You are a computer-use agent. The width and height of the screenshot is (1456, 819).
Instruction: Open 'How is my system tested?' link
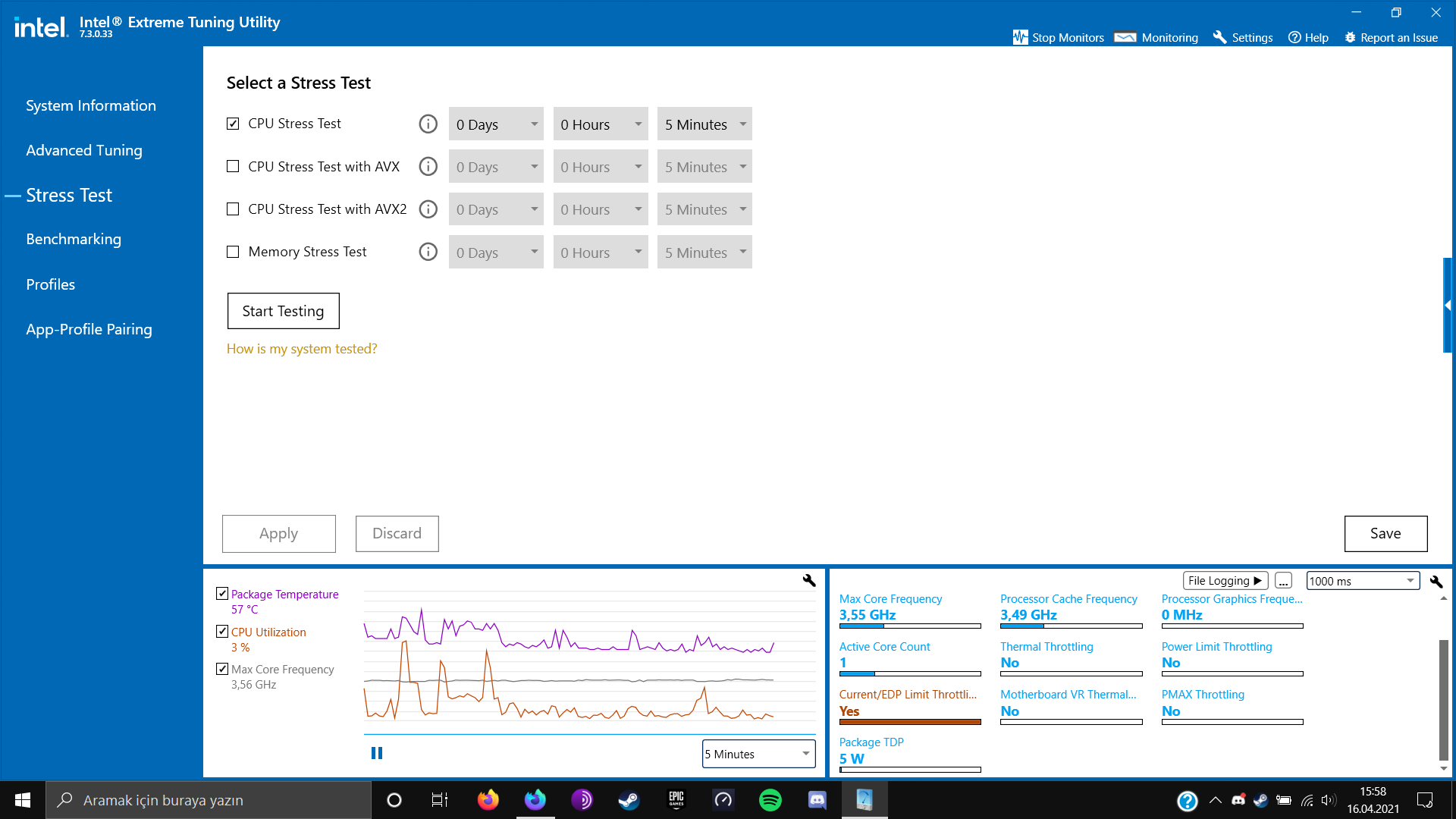pyautogui.click(x=302, y=349)
